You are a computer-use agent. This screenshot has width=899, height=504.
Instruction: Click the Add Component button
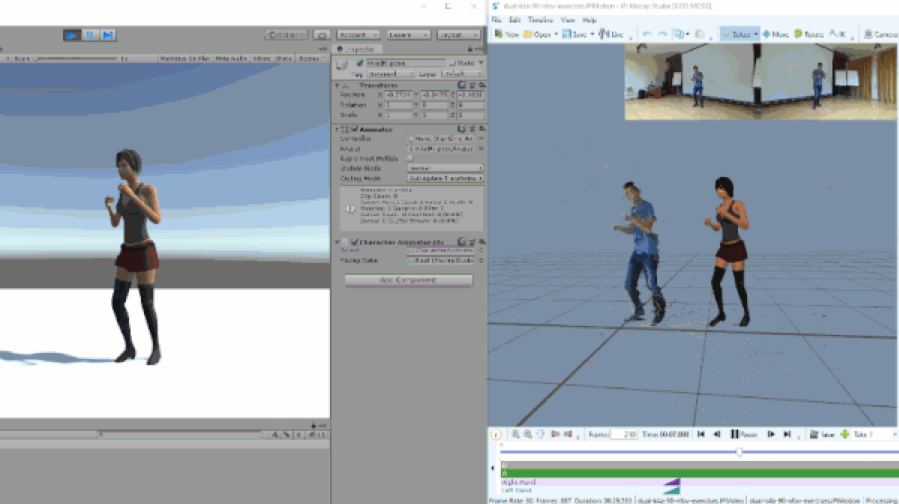(x=408, y=280)
